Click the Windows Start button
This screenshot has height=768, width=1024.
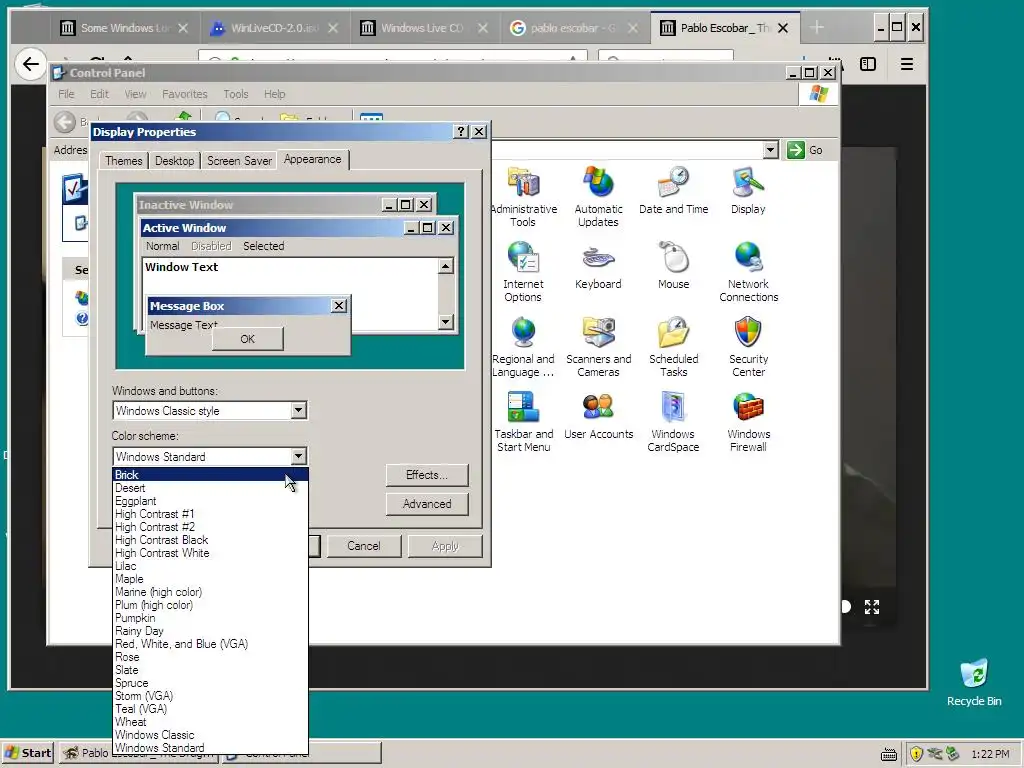pyautogui.click(x=28, y=753)
